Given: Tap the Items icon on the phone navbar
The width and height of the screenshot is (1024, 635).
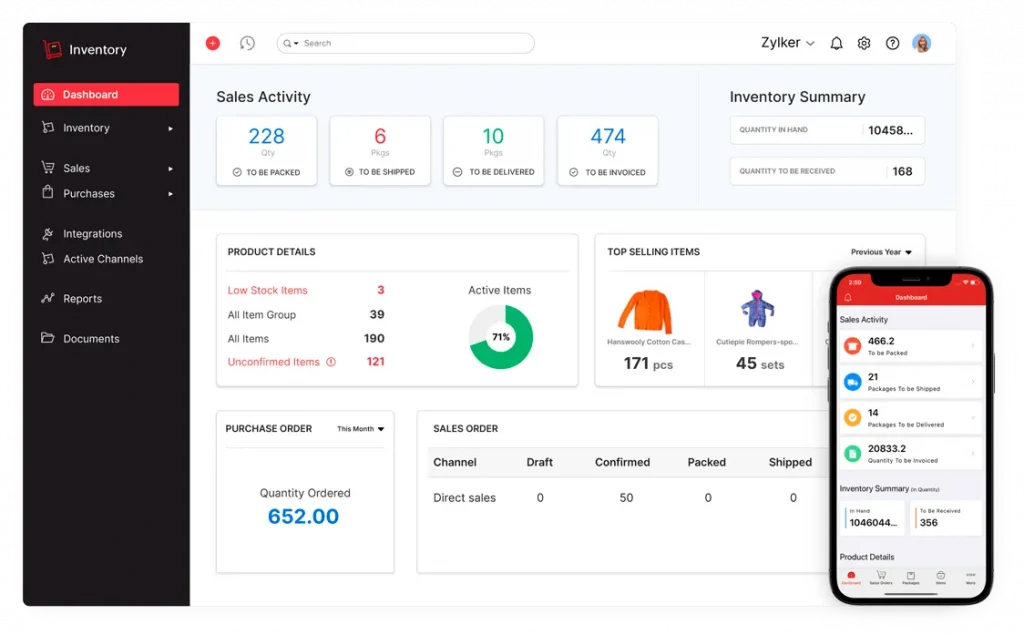Looking at the screenshot, I should [x=939, y=577].
